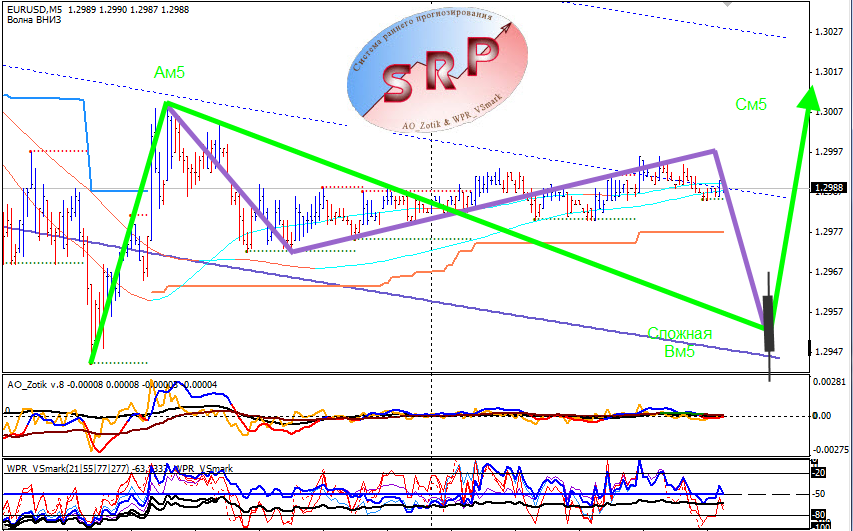Select the green Ам5 wave label
Viewport: 853px width, 531px height.
[169, 72]
